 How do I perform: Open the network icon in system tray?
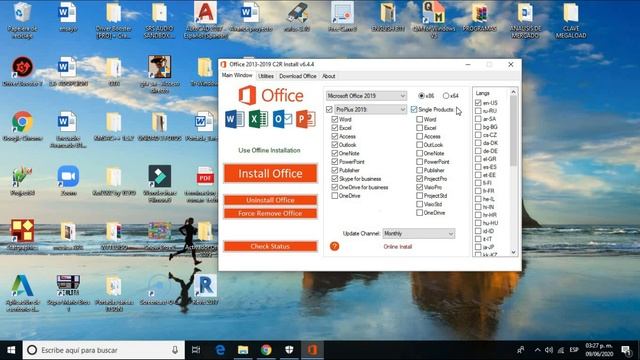point(561,350)
